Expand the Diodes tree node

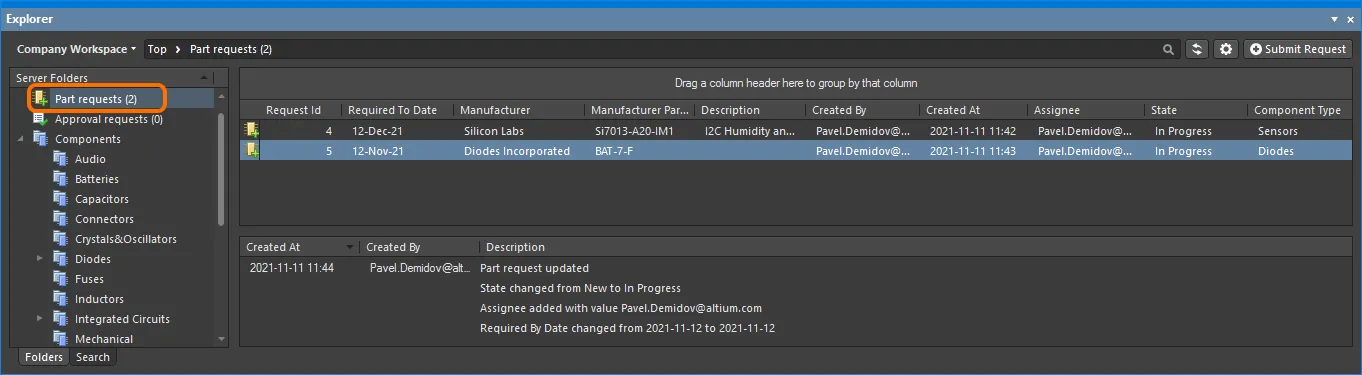click(x=41, y=259)
